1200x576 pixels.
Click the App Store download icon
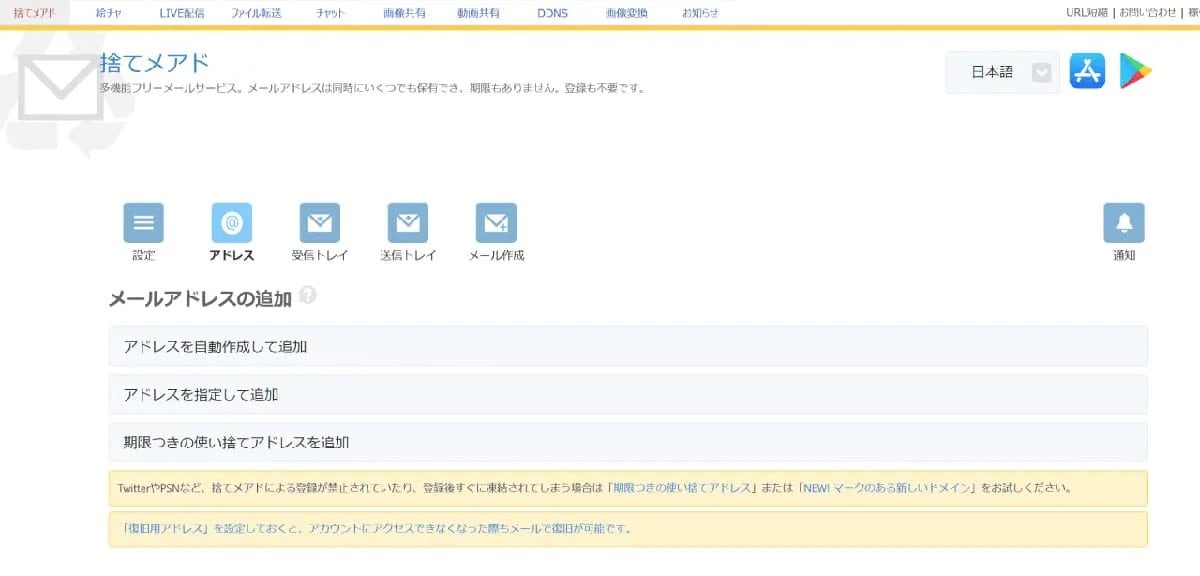pyautogui.click(x=1087, y=71)
